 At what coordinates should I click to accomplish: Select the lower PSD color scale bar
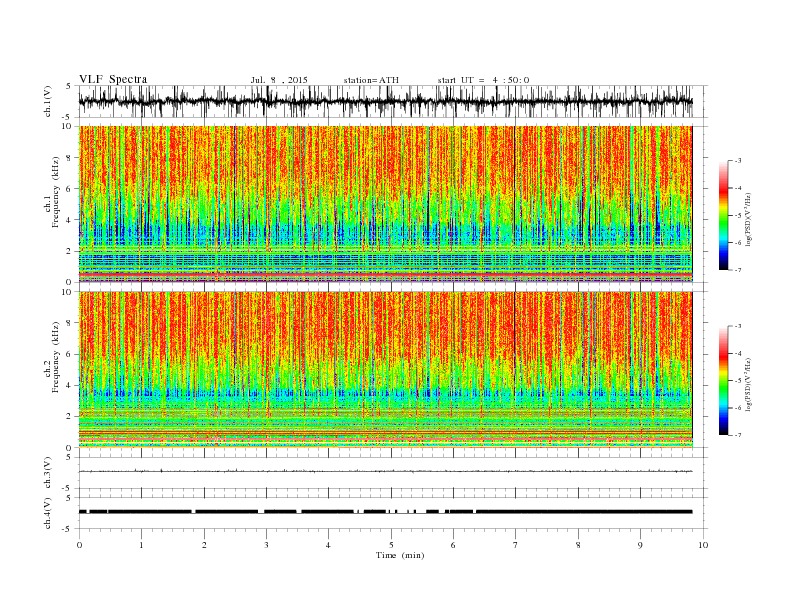pyautogui.click(x=723, y=380)
